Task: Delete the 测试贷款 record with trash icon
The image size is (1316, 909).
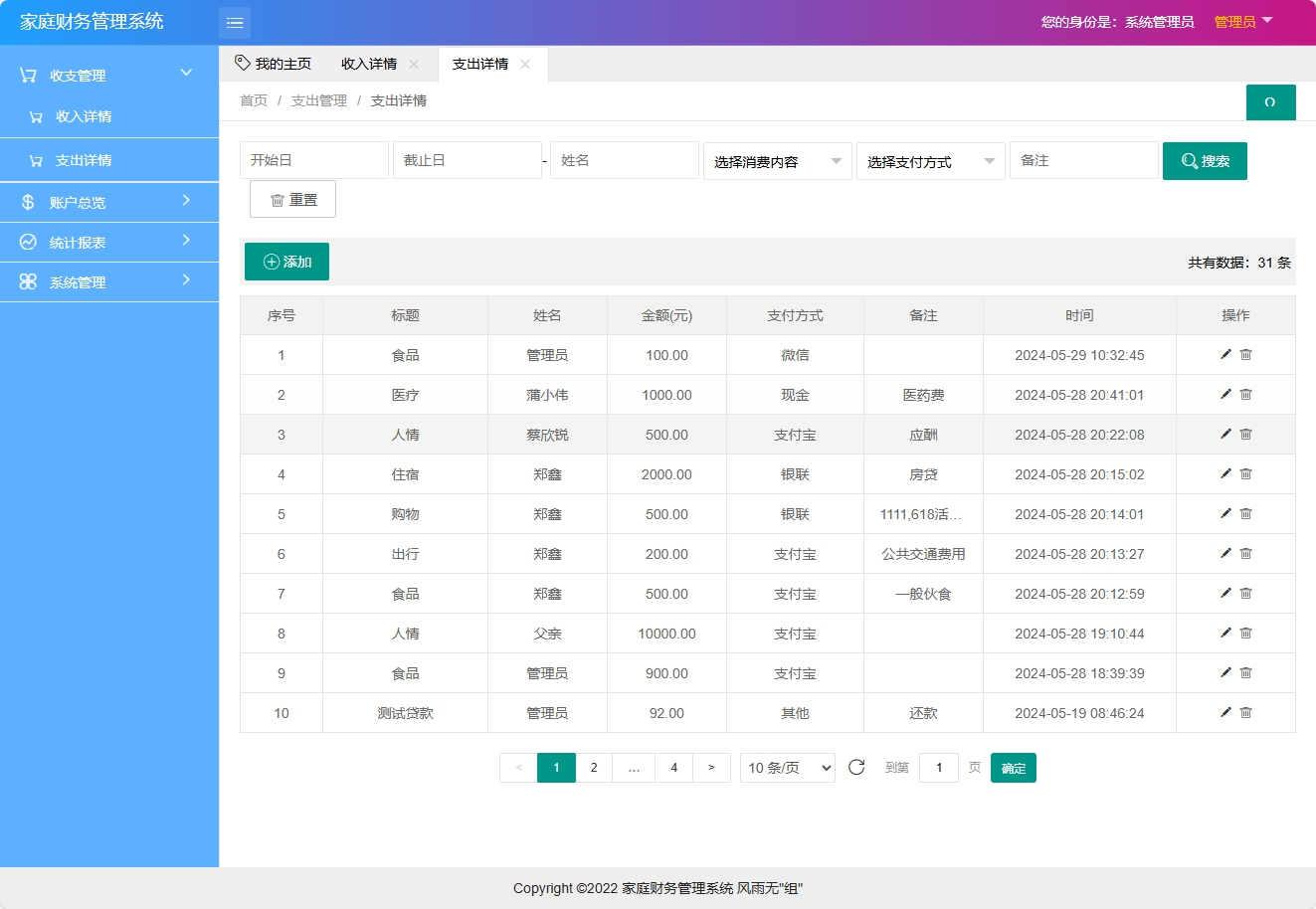Action: click(x=1246, y=712)
